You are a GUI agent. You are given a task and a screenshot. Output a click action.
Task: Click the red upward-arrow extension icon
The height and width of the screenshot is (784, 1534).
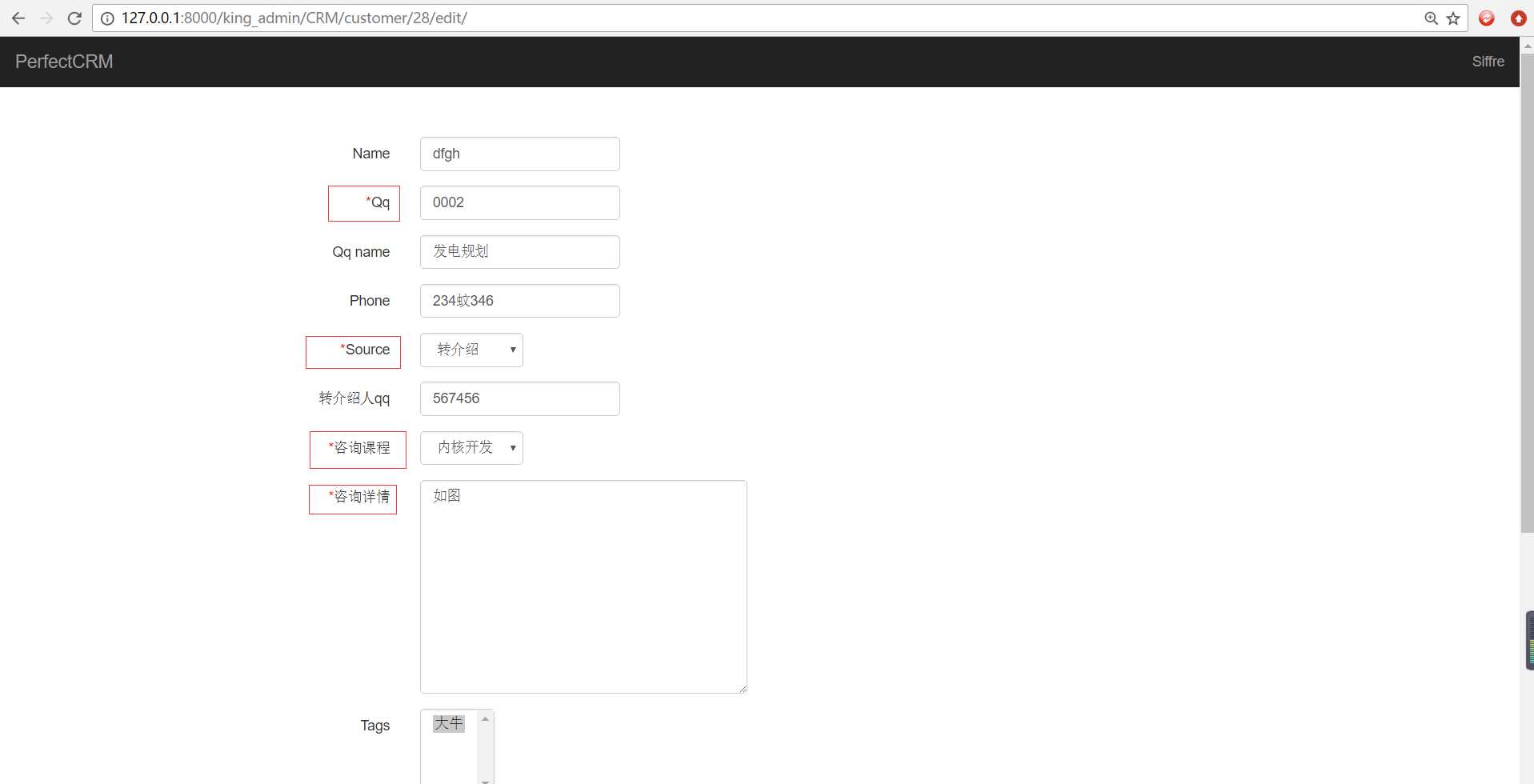(1518, 18)
